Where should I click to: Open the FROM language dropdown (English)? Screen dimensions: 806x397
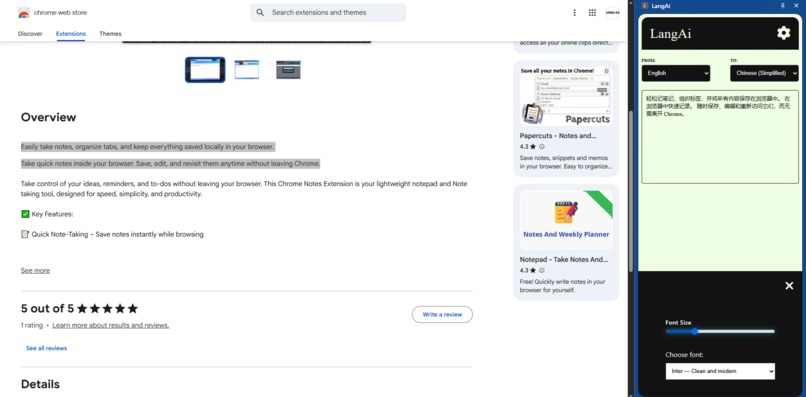[x=675, y=73]
